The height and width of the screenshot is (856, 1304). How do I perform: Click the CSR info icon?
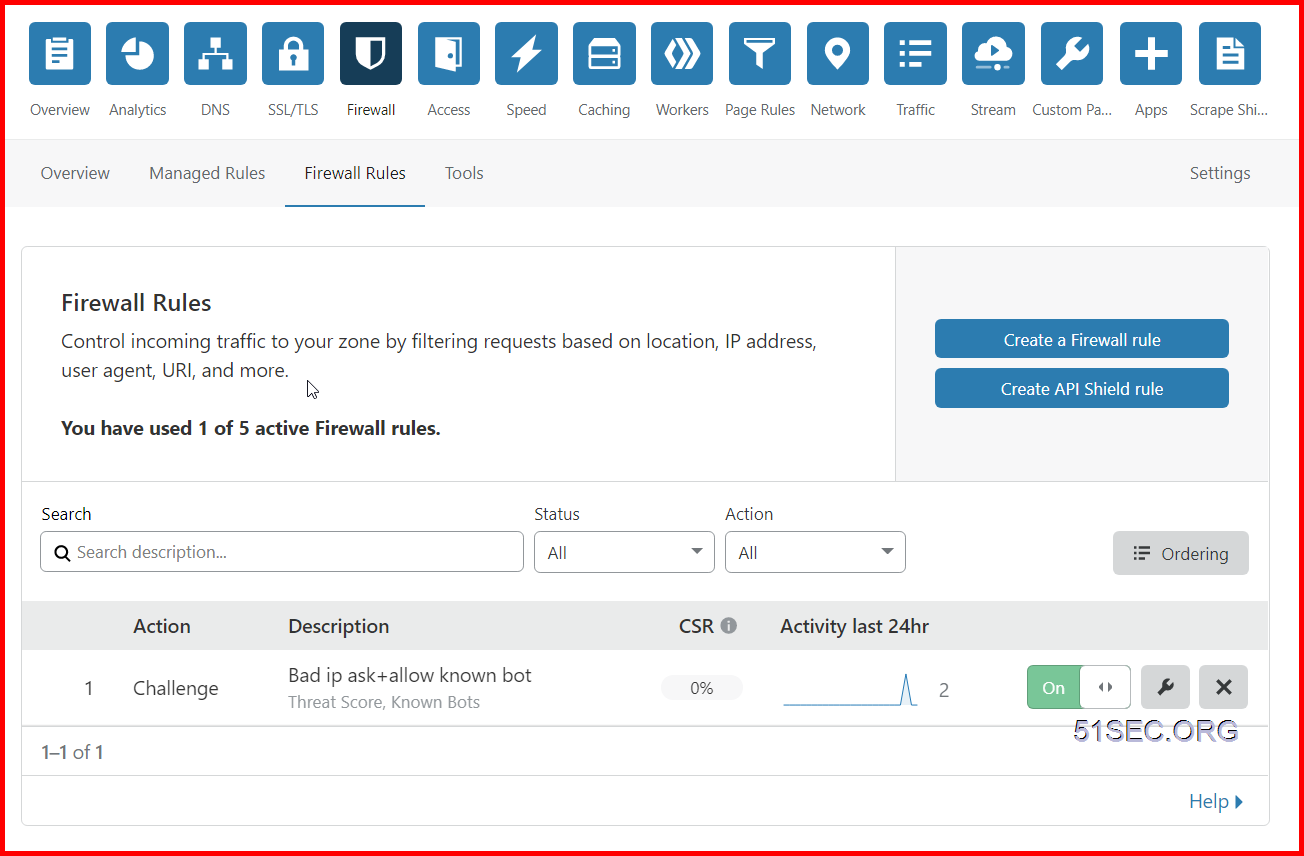[x=729, y=626]
